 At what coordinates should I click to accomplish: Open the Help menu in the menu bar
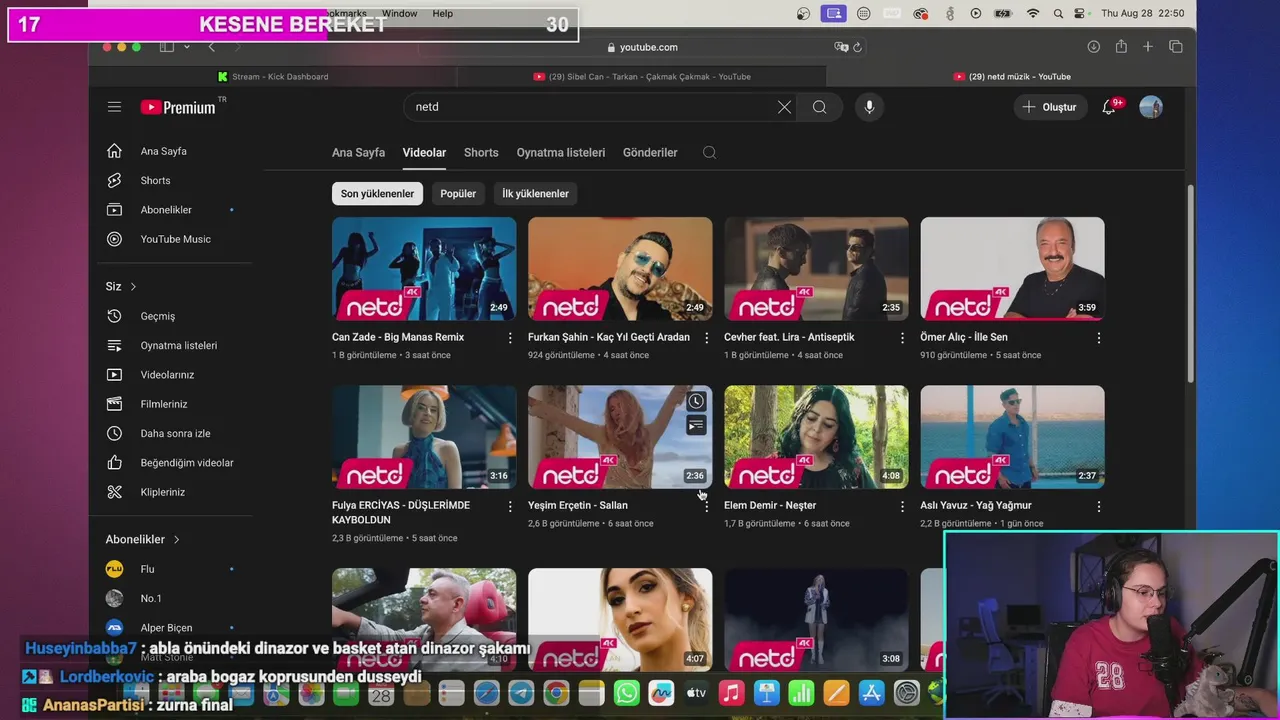pyautogui.click(x=443, y=13)
